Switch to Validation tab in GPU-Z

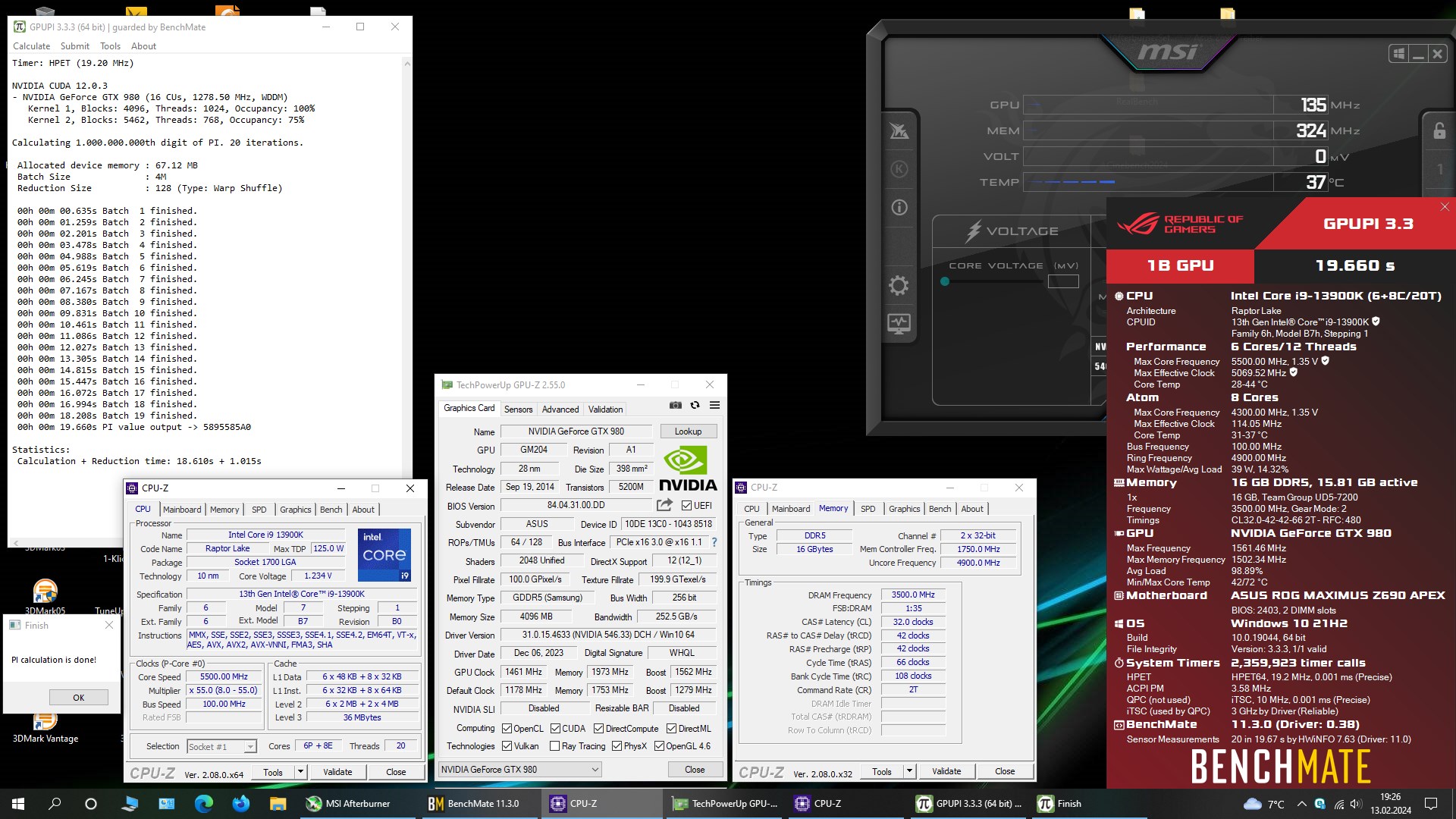(x=605, y=409)
